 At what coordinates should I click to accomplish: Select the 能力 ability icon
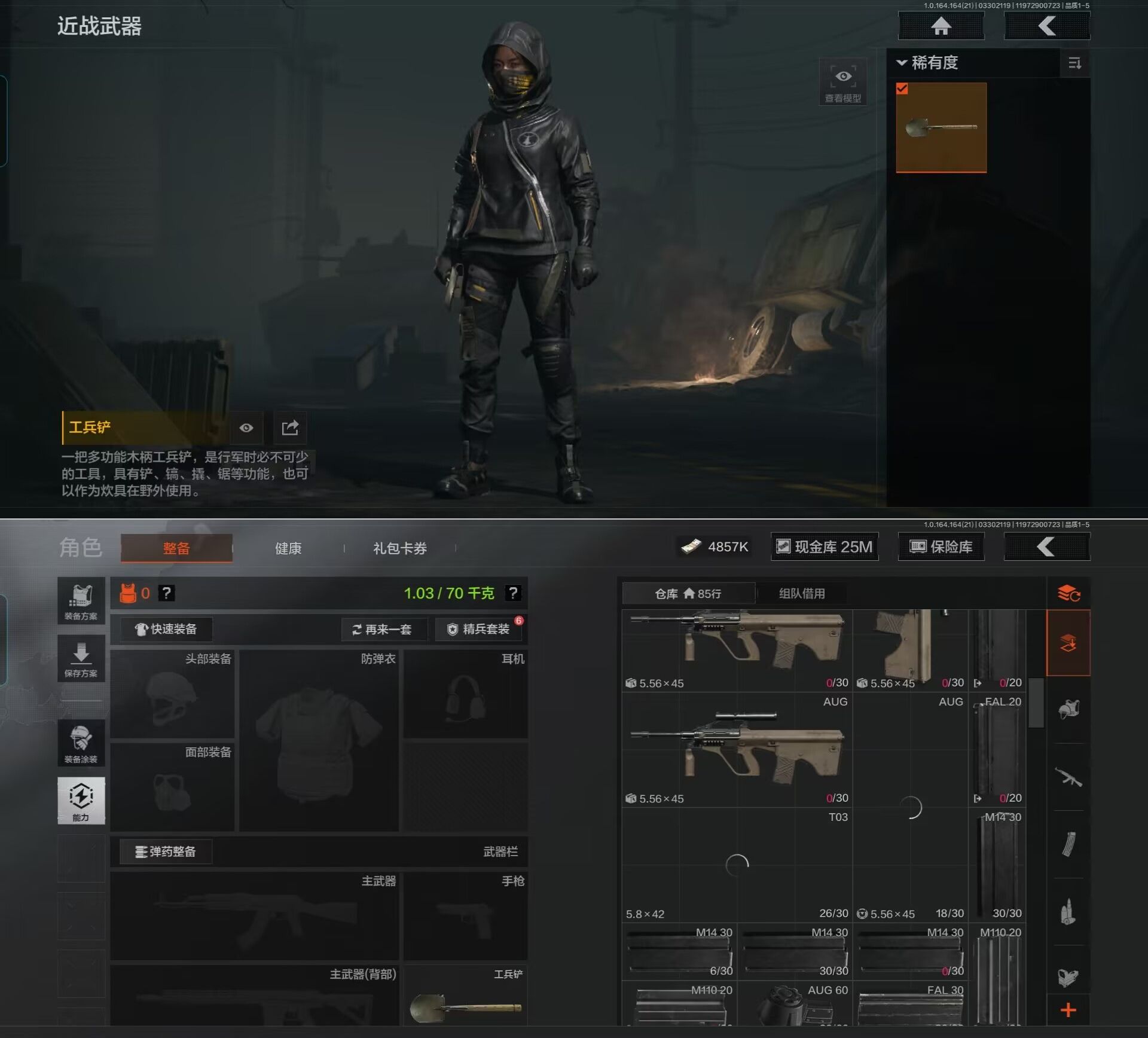81,800
